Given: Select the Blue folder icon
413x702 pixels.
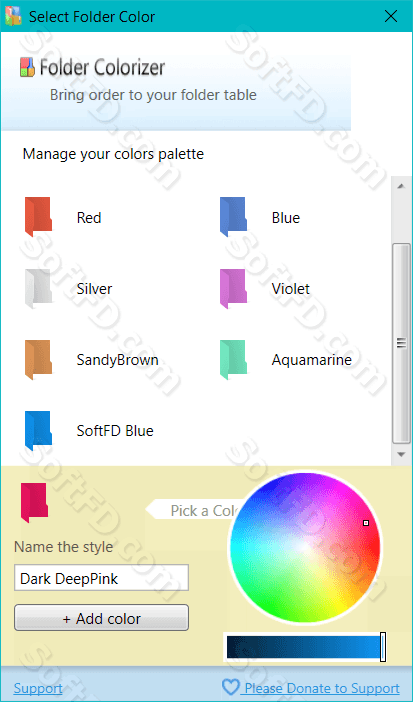Looking at the screenshot, I should [233, 217].
